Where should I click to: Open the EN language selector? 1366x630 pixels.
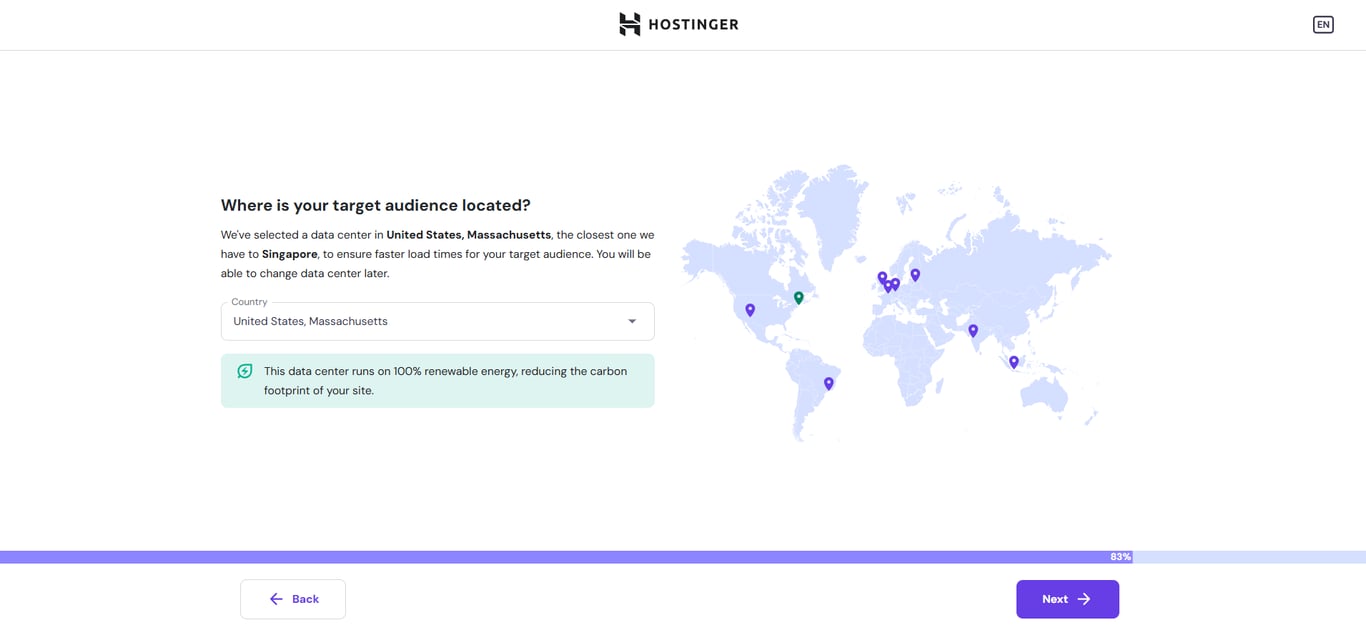click(x=1322, y=24)
